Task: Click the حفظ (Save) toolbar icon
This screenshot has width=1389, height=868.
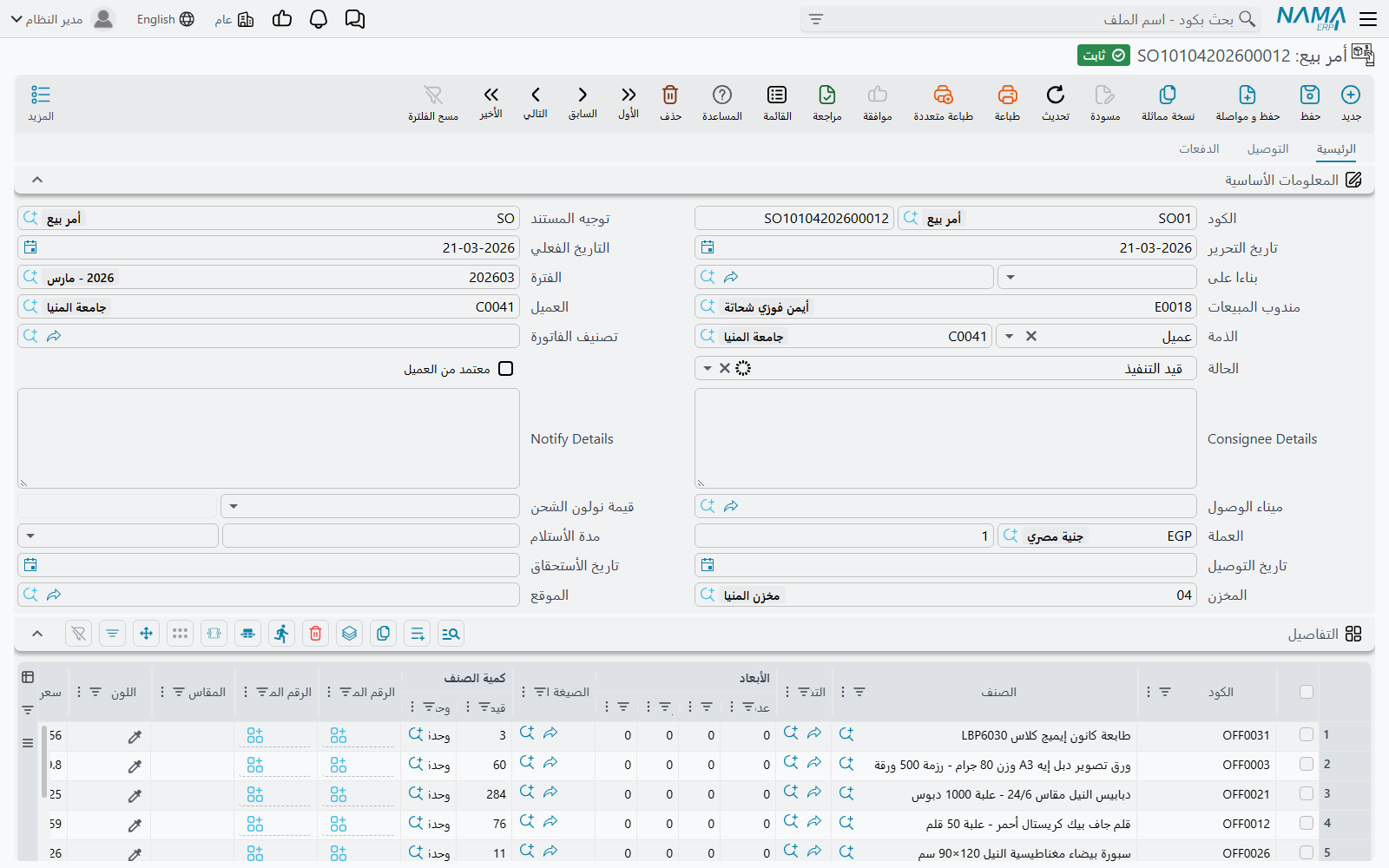Action: pyautogui.click(x=1310, y=95)
